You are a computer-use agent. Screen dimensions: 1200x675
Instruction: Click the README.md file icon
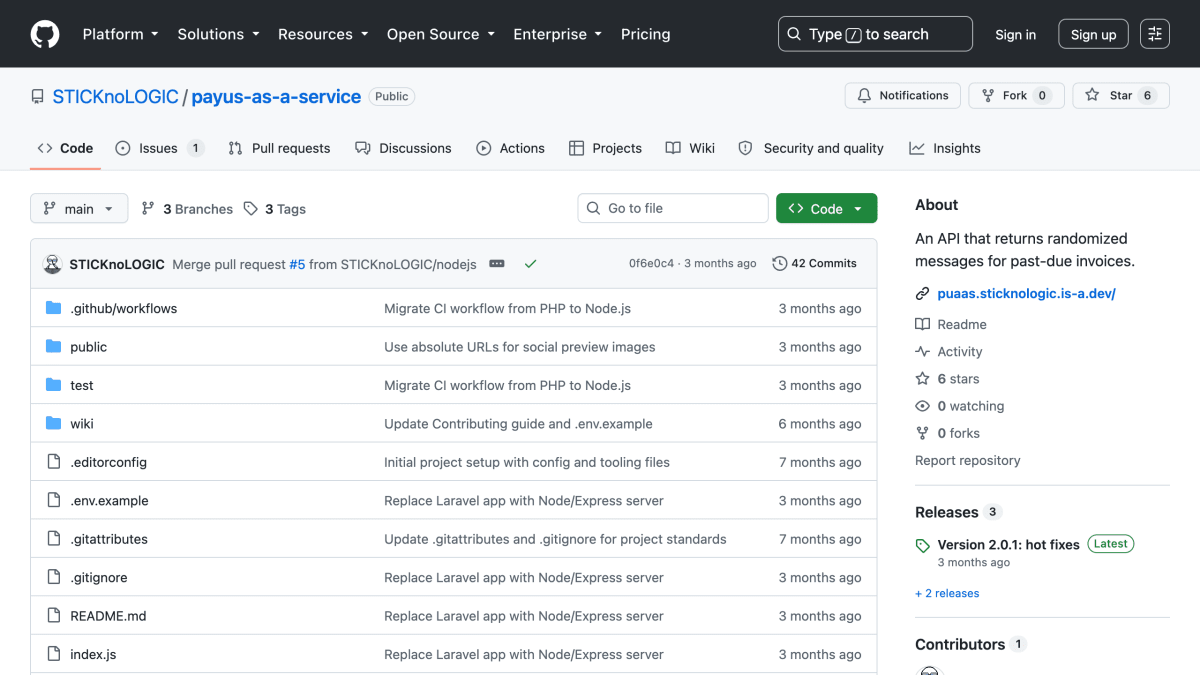coord(54,616)
